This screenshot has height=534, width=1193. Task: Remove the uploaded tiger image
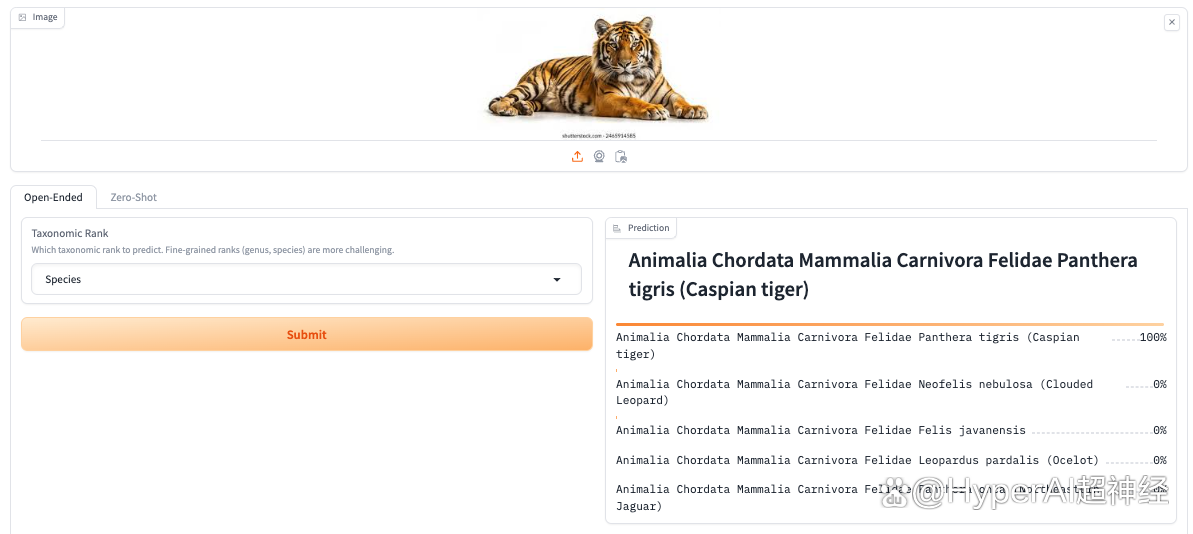click(x=1172, y=22)
